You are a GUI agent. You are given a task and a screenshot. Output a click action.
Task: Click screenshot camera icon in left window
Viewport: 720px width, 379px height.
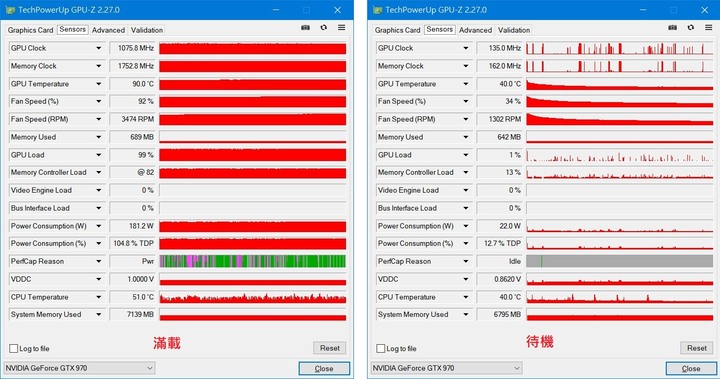coord(305,28)
